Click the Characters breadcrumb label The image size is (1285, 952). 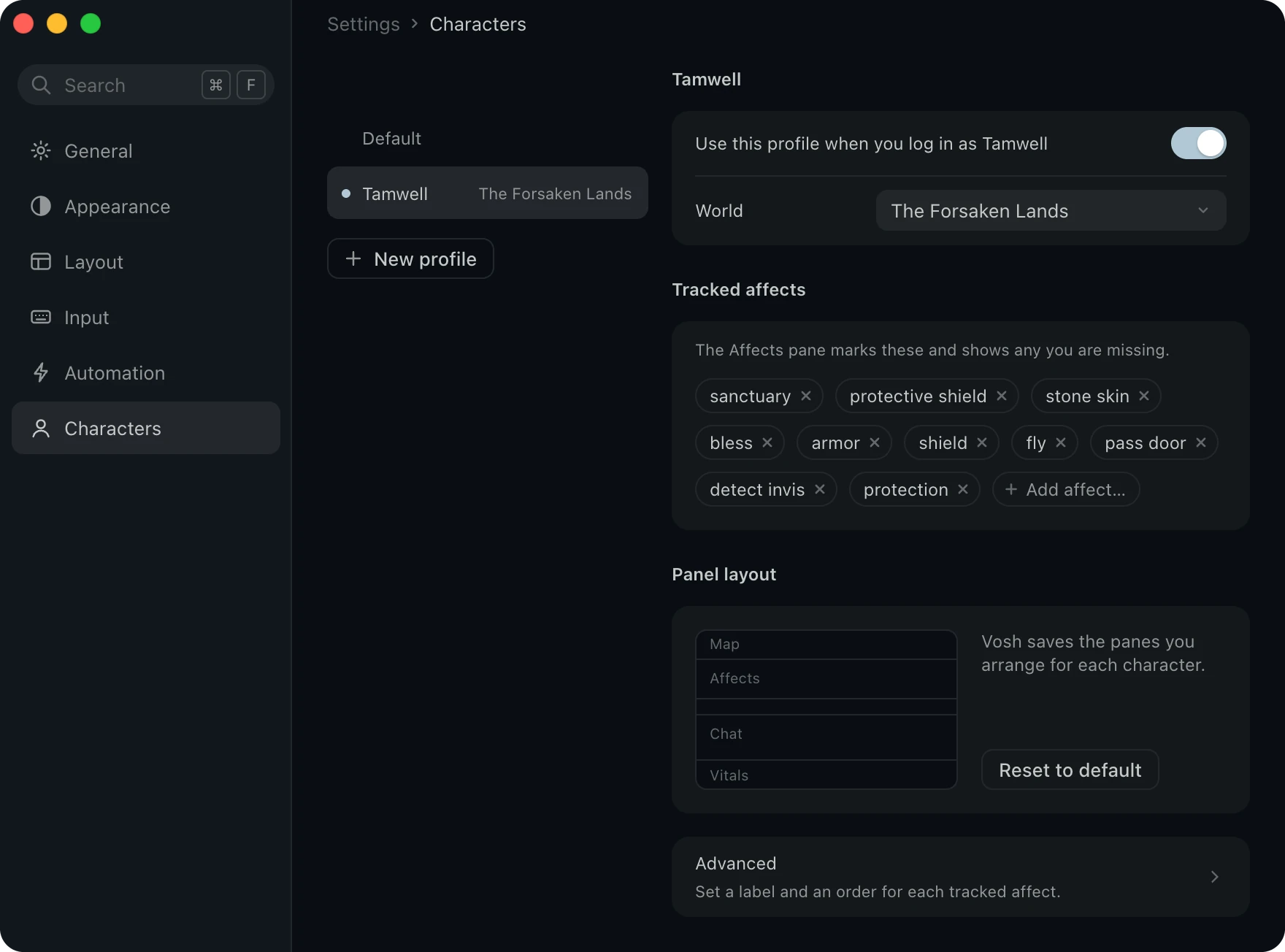pyautogui.click(x=477, y=24)
